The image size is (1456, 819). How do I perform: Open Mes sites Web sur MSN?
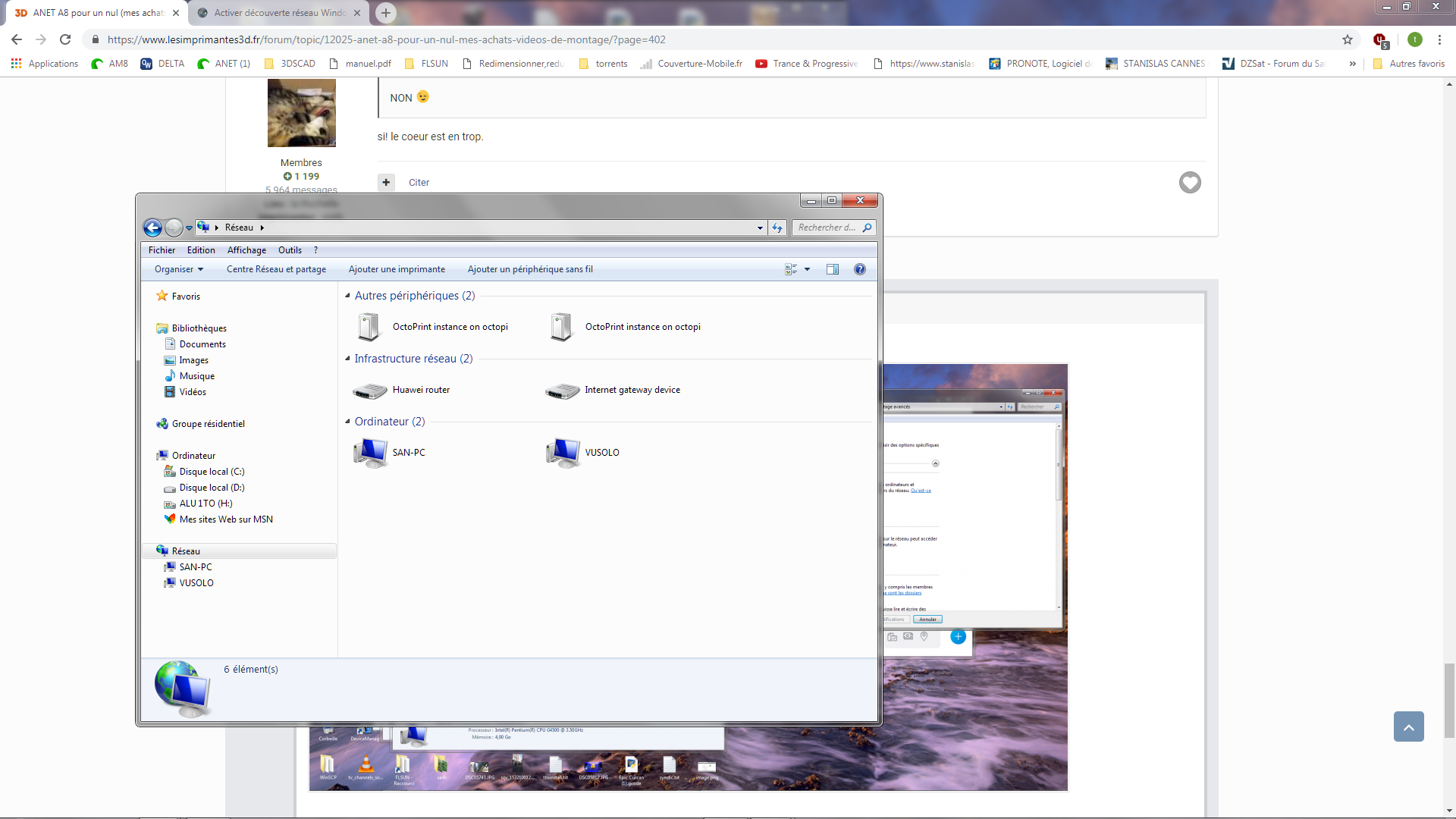coord(226,519)
